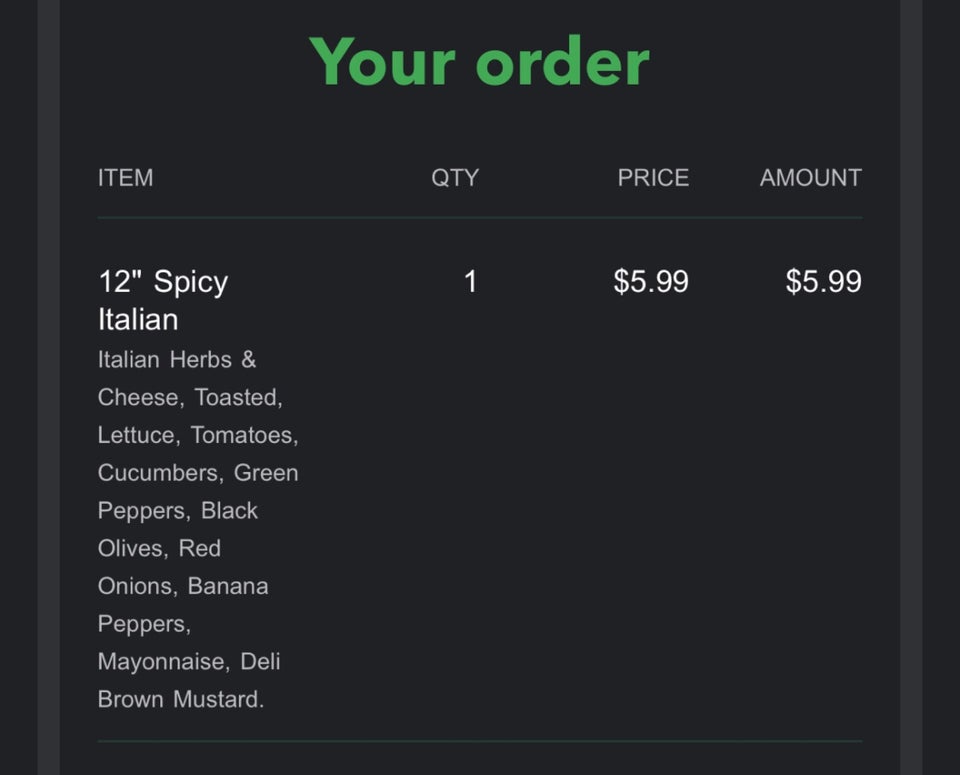
Task: Click the word "Italian" under 12" Spicy
Action: tap(138, 320)
